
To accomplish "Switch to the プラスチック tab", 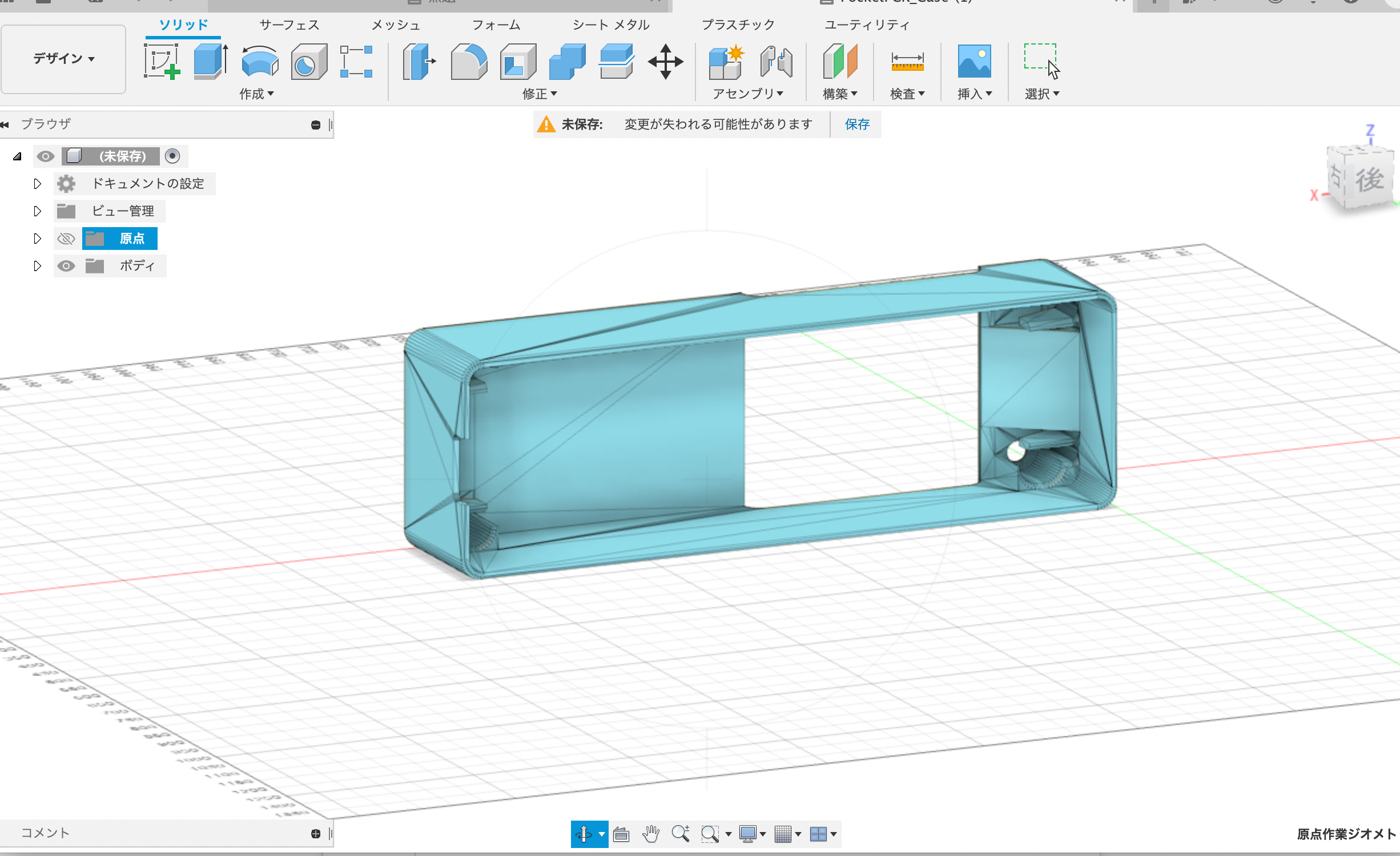I will tap(738, 25).
